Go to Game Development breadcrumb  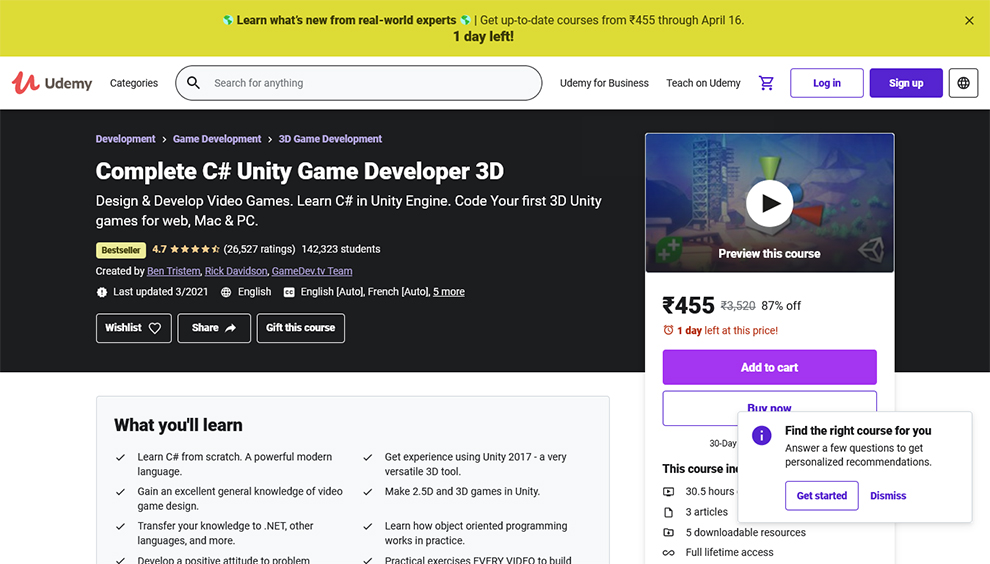click(x=217, y=139)
